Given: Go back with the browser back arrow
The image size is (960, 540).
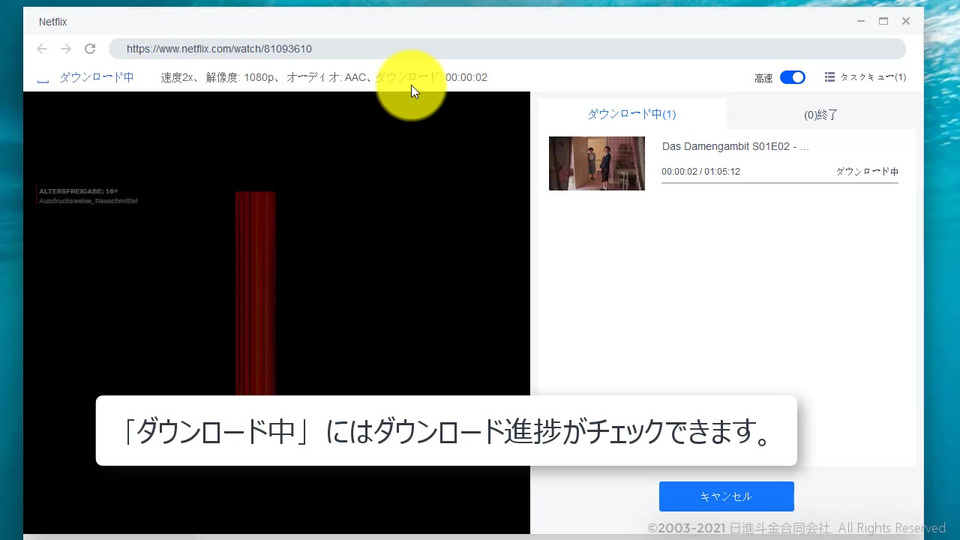Looking at the screenshot, I should coord(42,48).
